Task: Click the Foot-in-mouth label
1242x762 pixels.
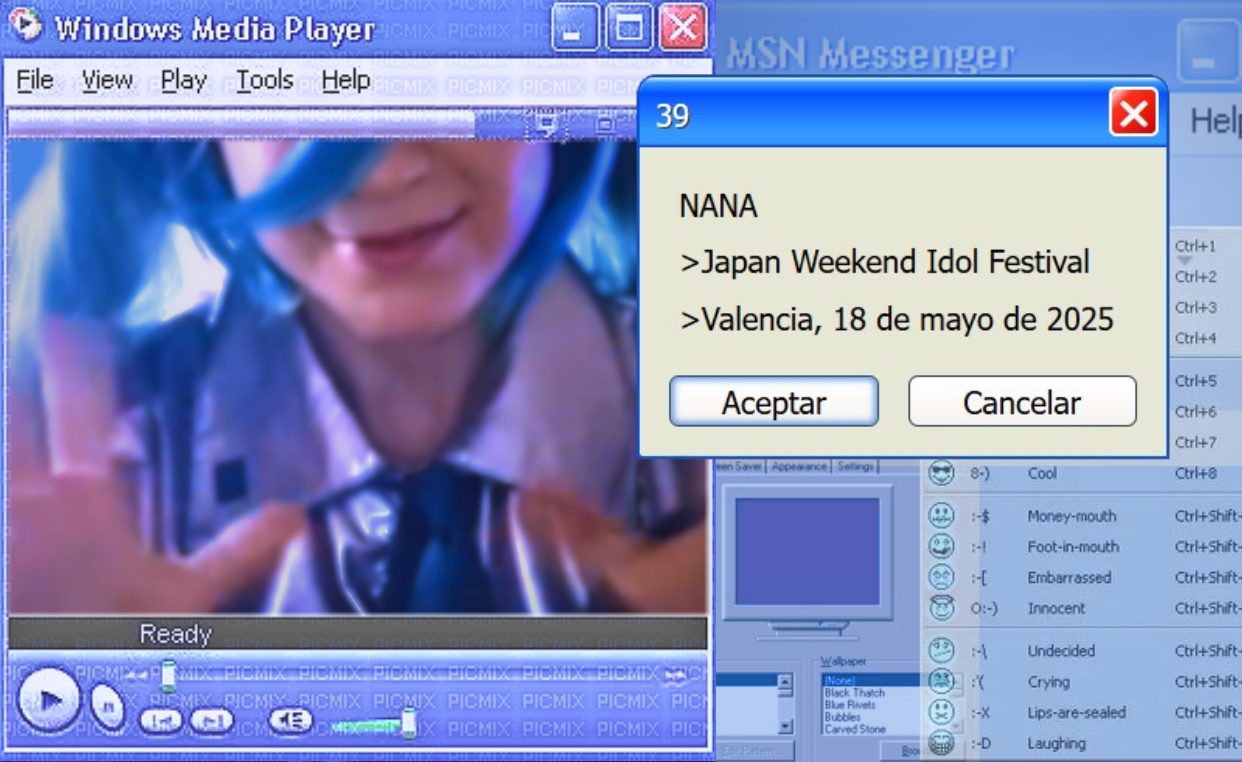Action: (1073, 547)
